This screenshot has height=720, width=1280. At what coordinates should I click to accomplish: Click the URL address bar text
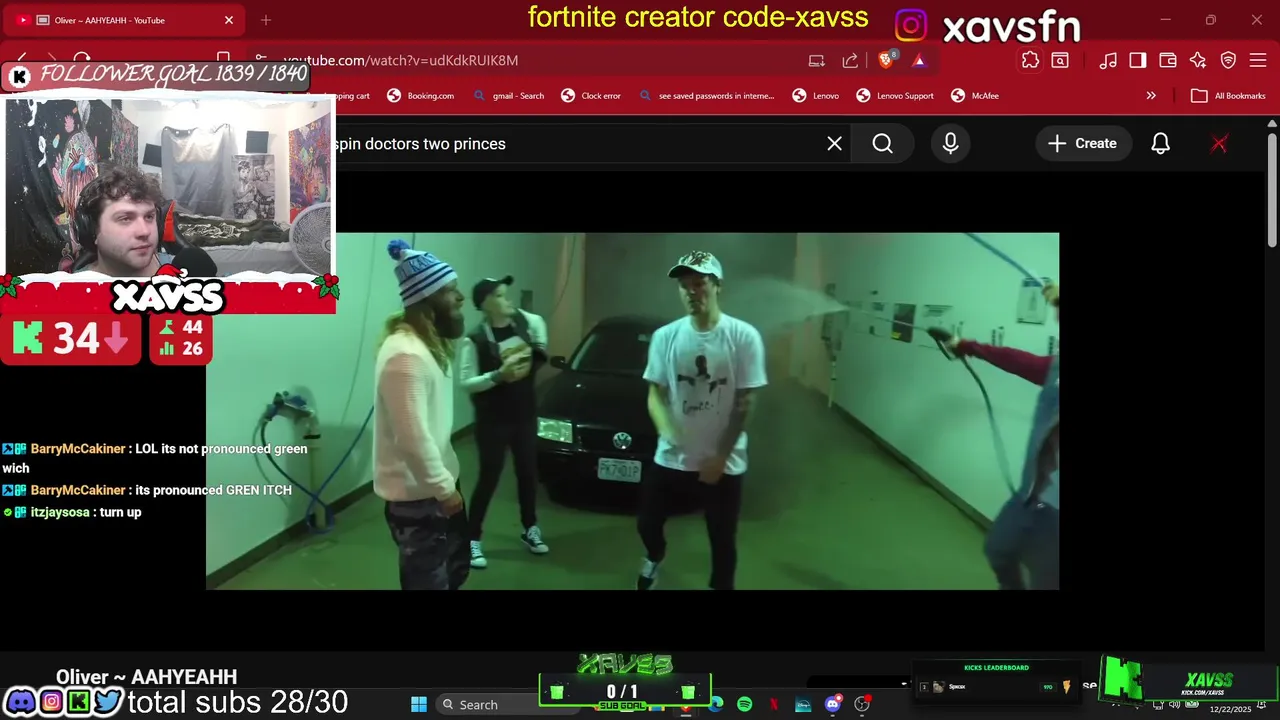coord(400,60)
